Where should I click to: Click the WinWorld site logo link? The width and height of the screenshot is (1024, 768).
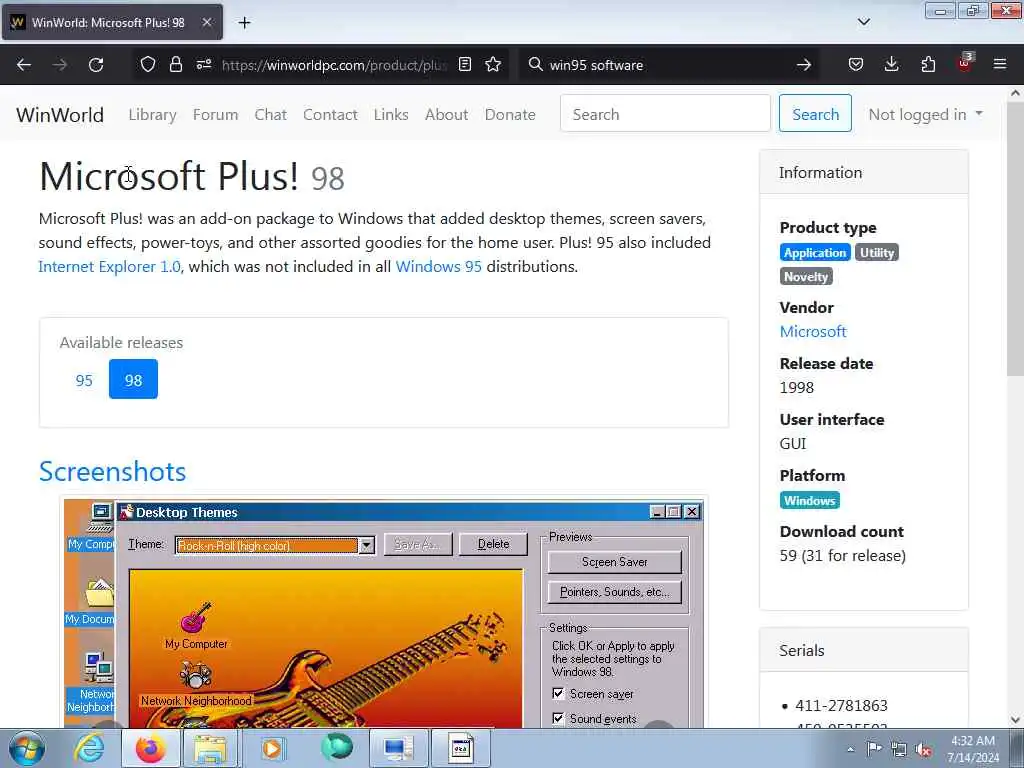[x=60, y=114]
